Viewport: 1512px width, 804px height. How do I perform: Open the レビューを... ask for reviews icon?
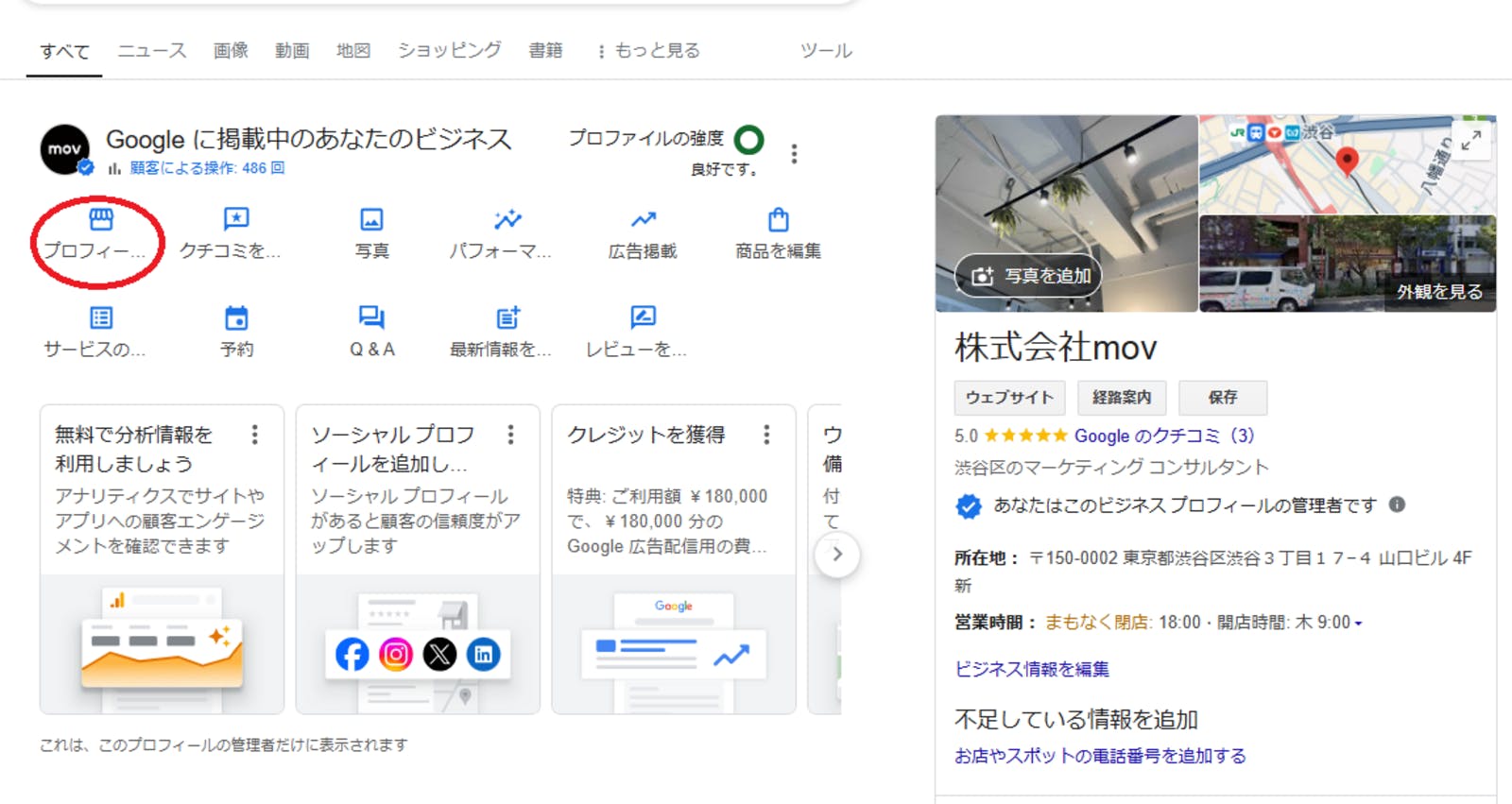[644, 317]
